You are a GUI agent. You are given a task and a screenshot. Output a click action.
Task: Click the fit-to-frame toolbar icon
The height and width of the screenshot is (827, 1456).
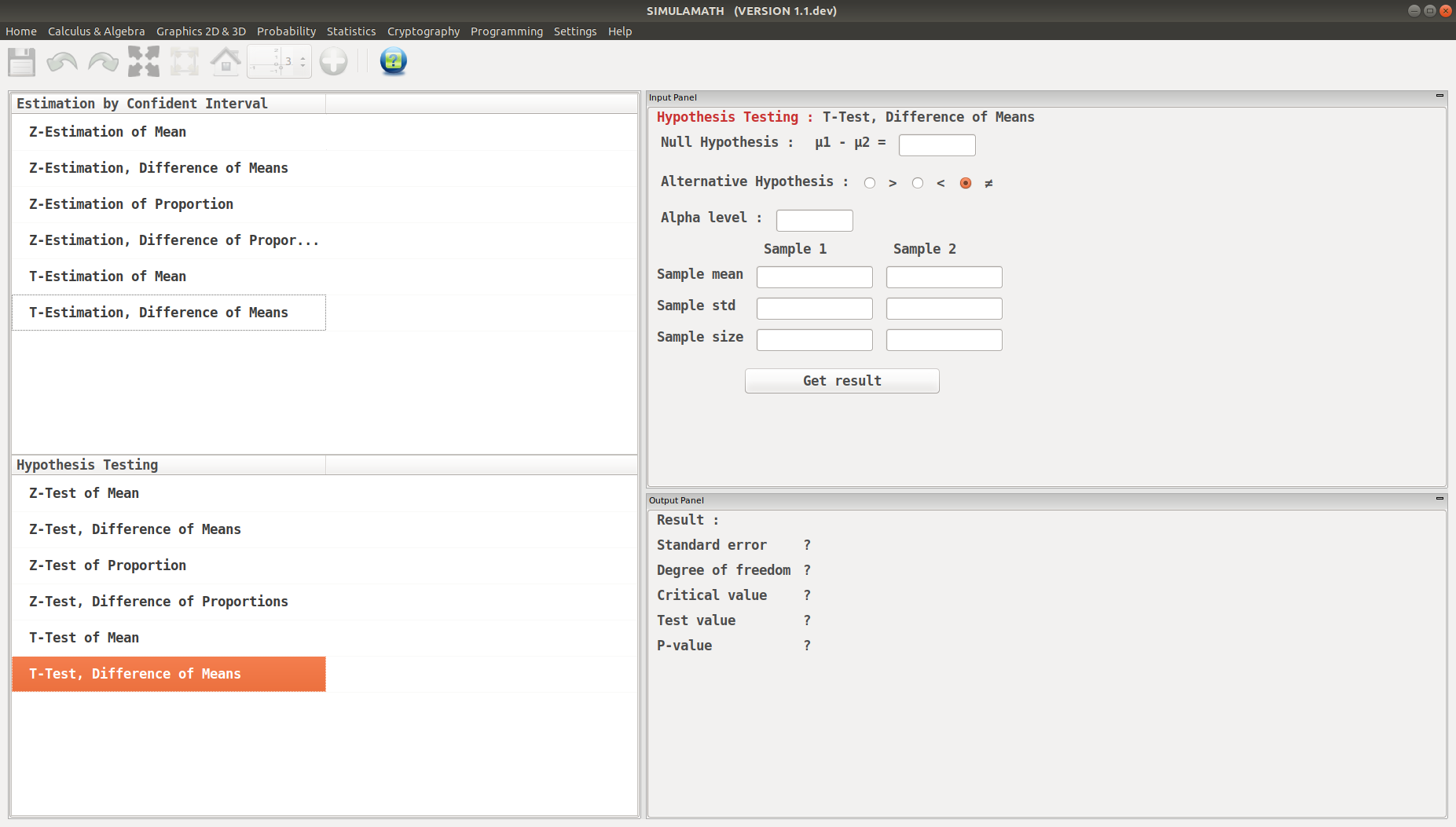point(185,62)
